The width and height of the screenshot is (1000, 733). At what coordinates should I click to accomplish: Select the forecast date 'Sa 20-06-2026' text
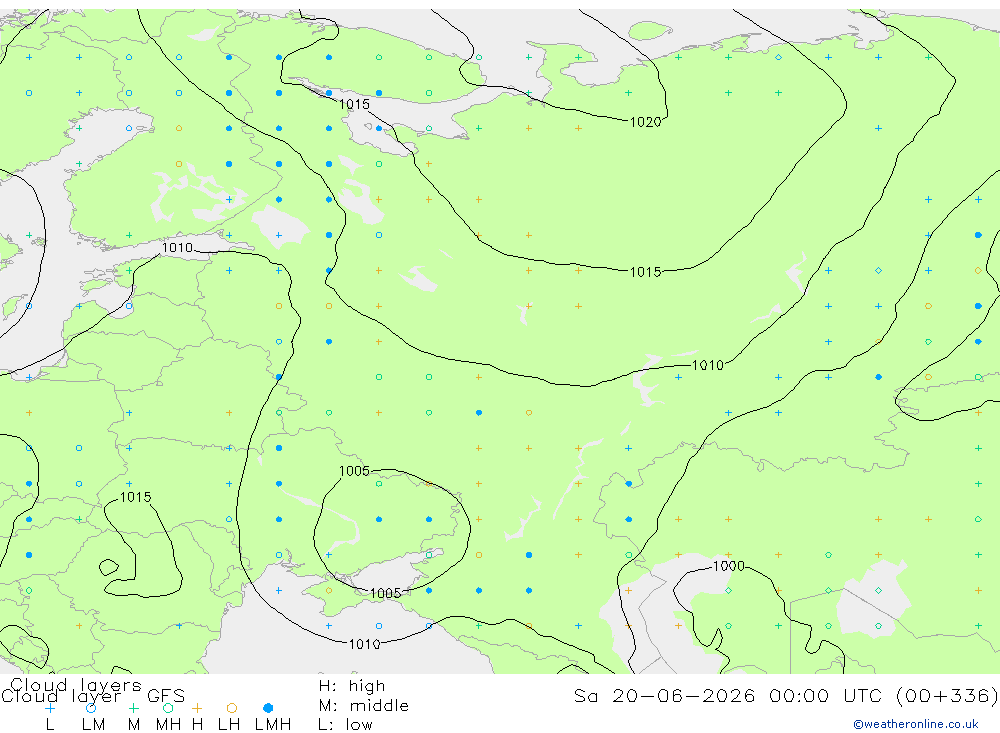tap(665, 695)
